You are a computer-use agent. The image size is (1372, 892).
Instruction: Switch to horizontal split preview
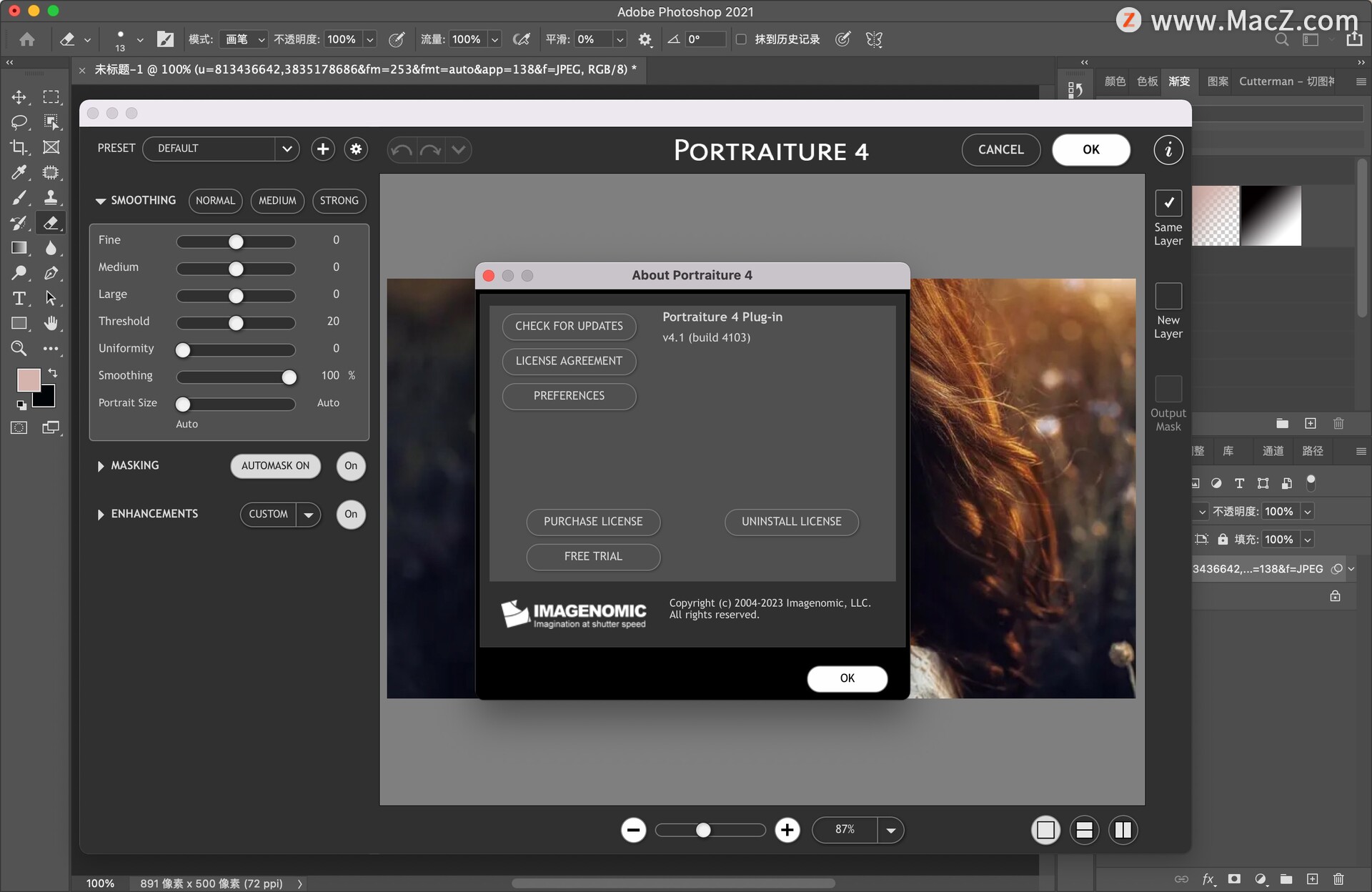[1084, 830]
